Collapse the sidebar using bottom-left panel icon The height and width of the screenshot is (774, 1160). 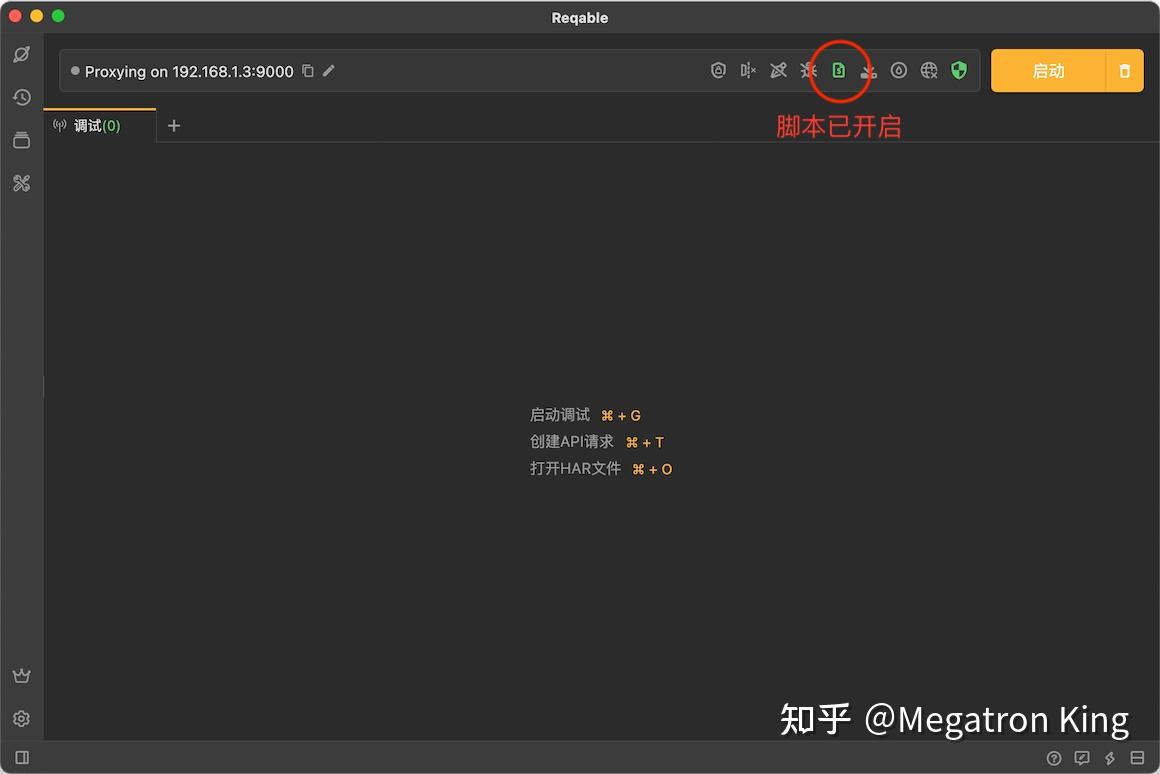pos(21,758)
